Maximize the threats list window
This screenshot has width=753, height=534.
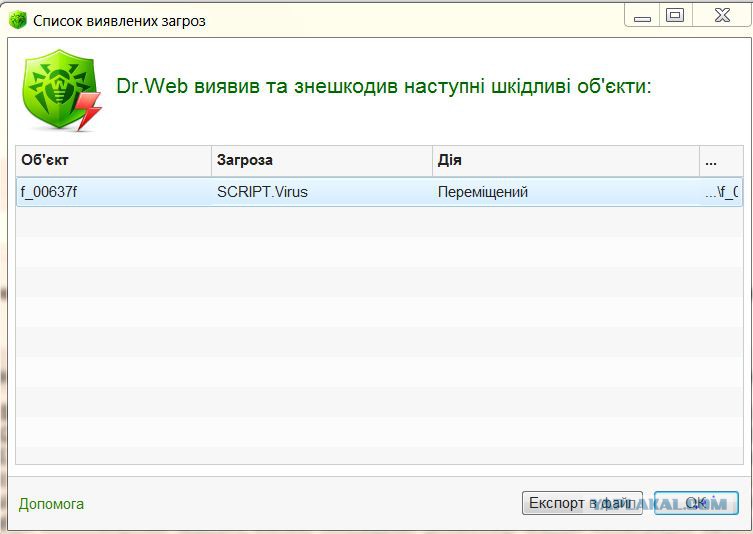click(x=675, y=16)
